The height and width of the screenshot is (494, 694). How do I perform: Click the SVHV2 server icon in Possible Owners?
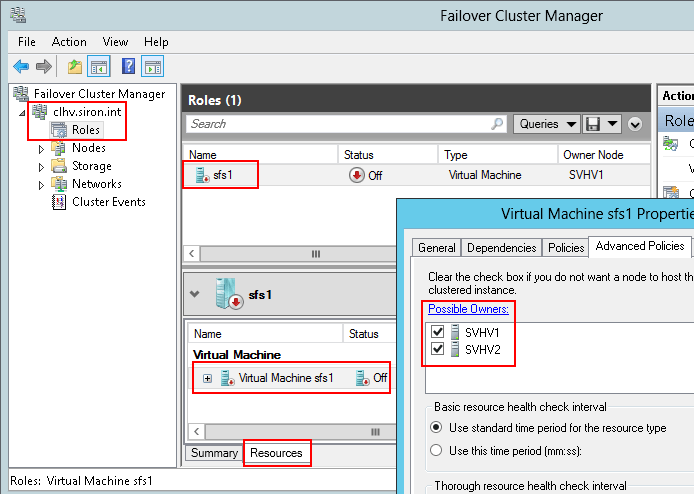(455, 349)
